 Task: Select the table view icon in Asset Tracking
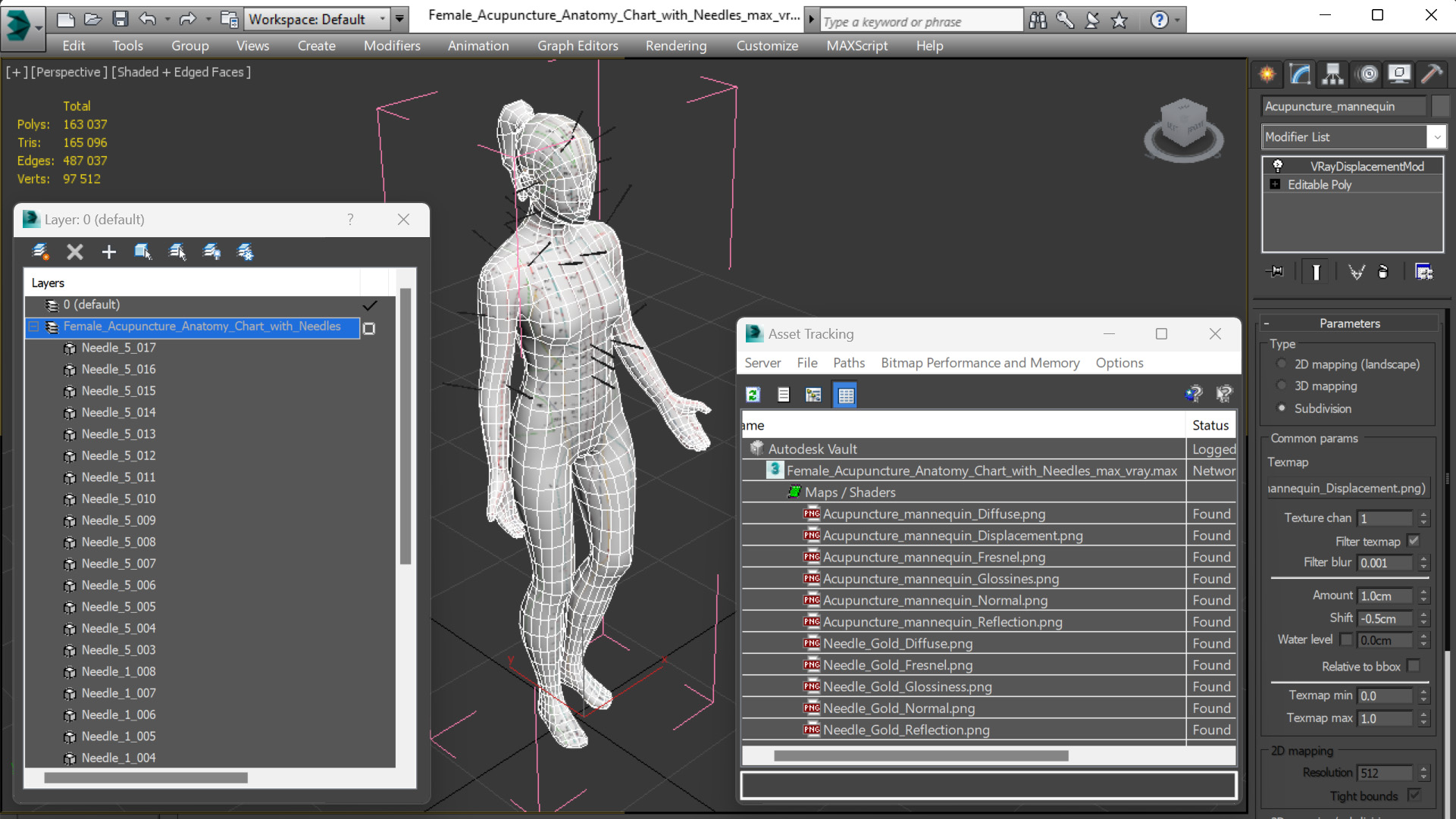(x=845, y=395)
